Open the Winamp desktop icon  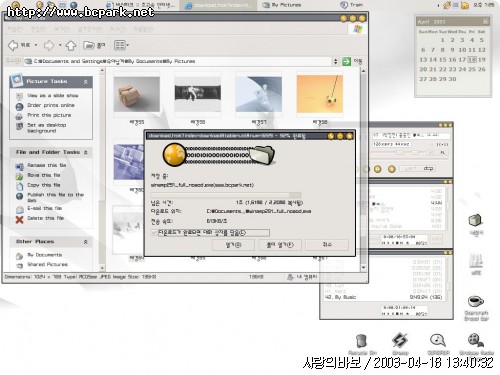[x=400, y=340]
